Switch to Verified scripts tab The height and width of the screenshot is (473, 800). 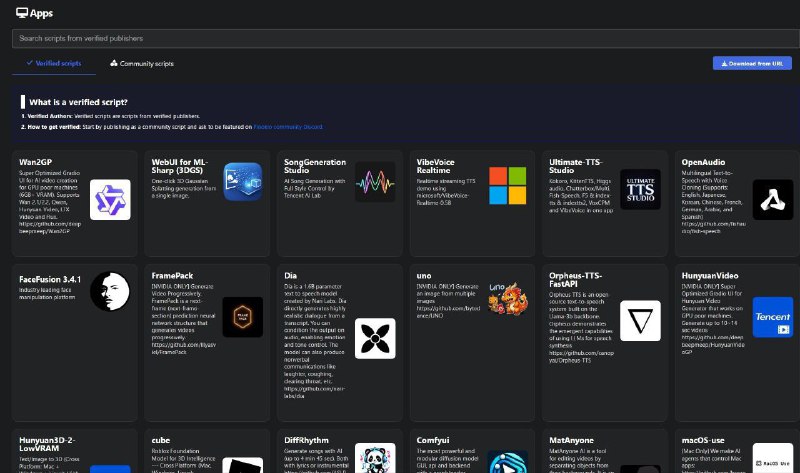[54, 63]
